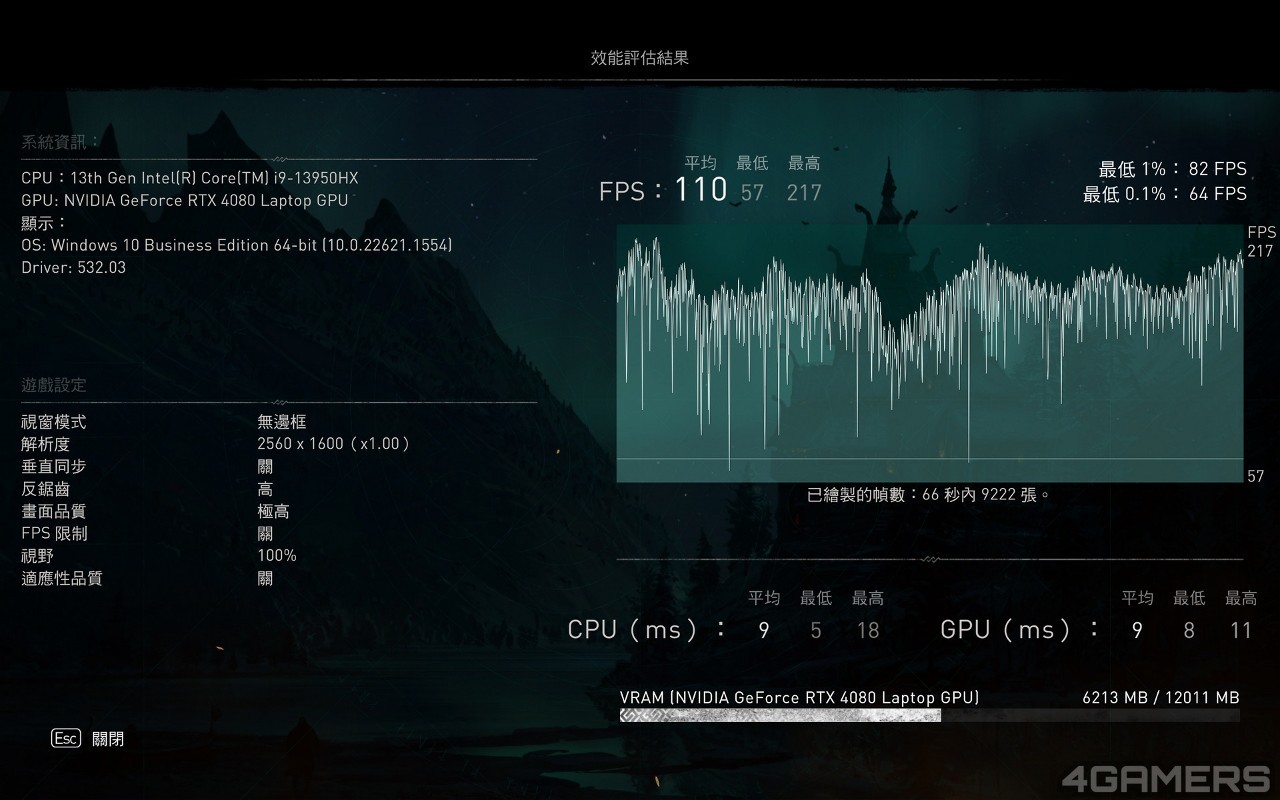Click the OS Windows 10 Business Edition line
This screenshot has width=1280, height=800.
click(x=237, y=245)
